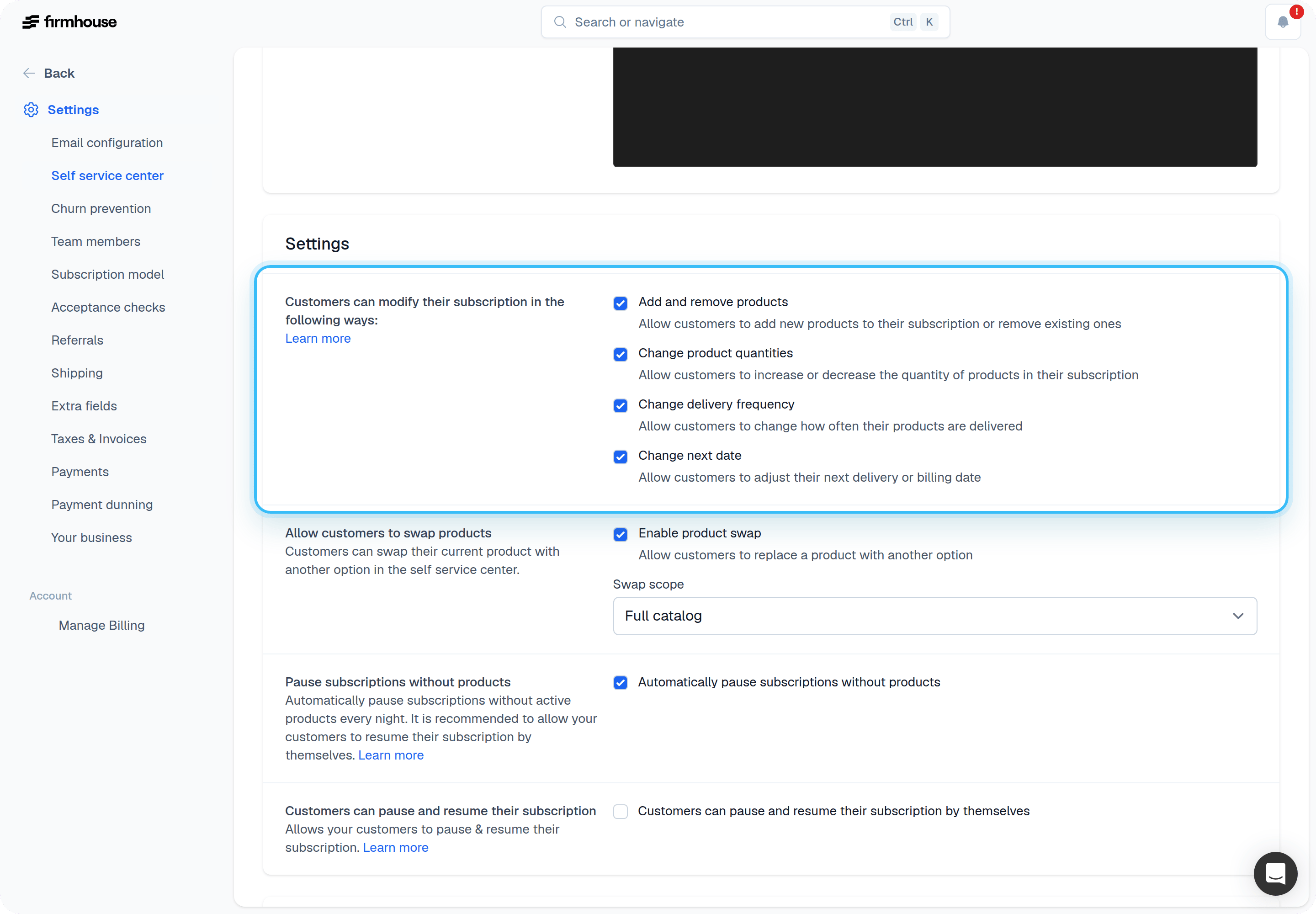Open Manage Billing
Image resolution: width=1316 pixels, height=914 pixels.
click(101, 625)
